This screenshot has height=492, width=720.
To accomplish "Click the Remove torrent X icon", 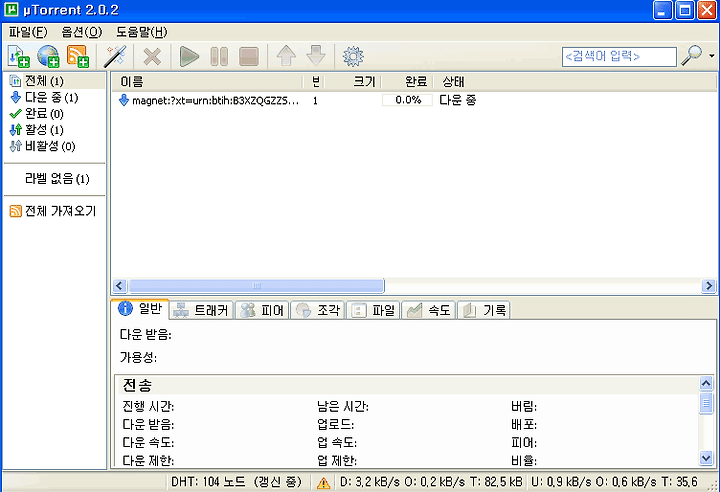I will point(152,57).
